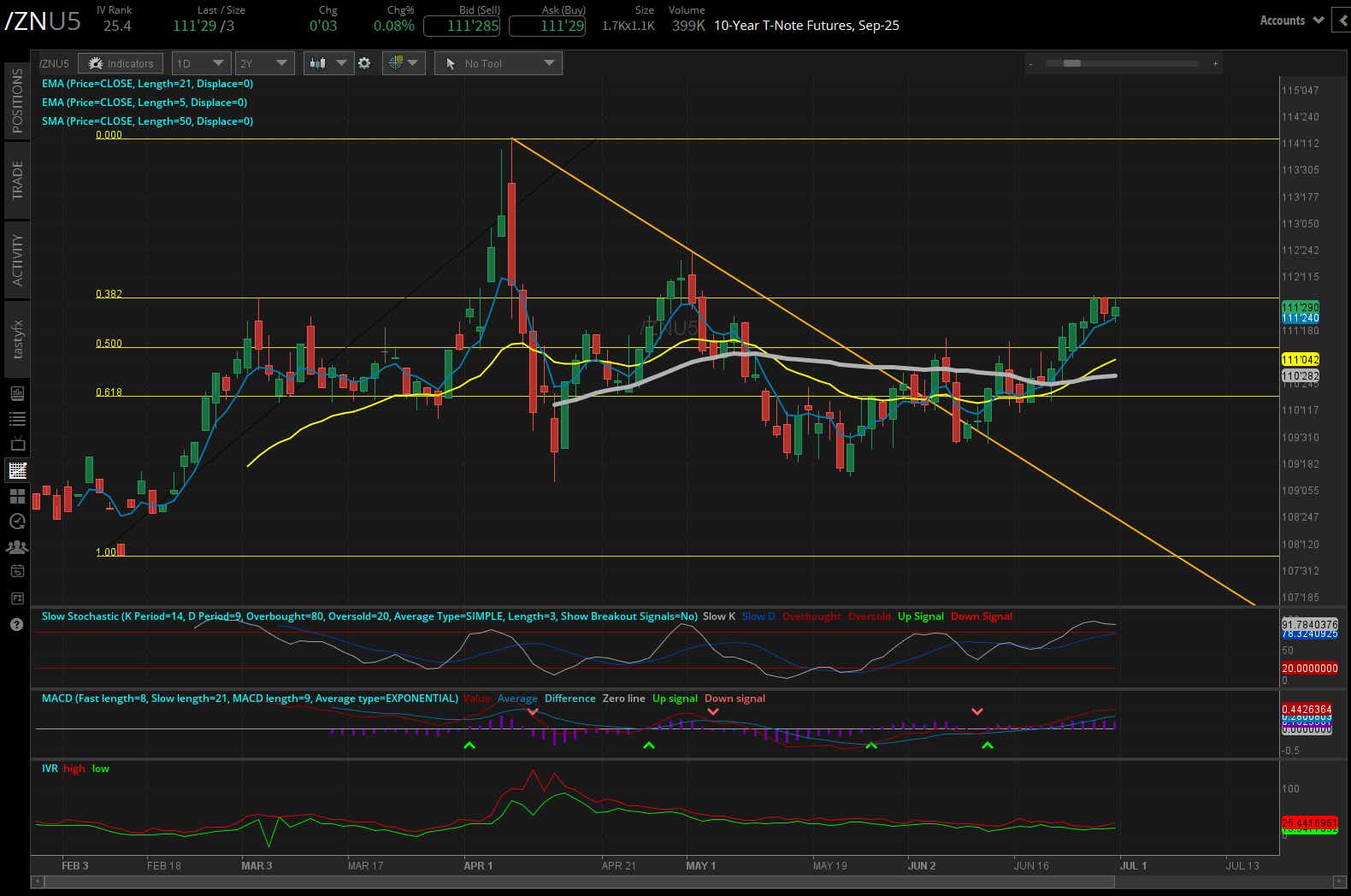Open the Accounts dropdown
Viewport: 1351px width, 896px height.
(x=1291, y=21)
